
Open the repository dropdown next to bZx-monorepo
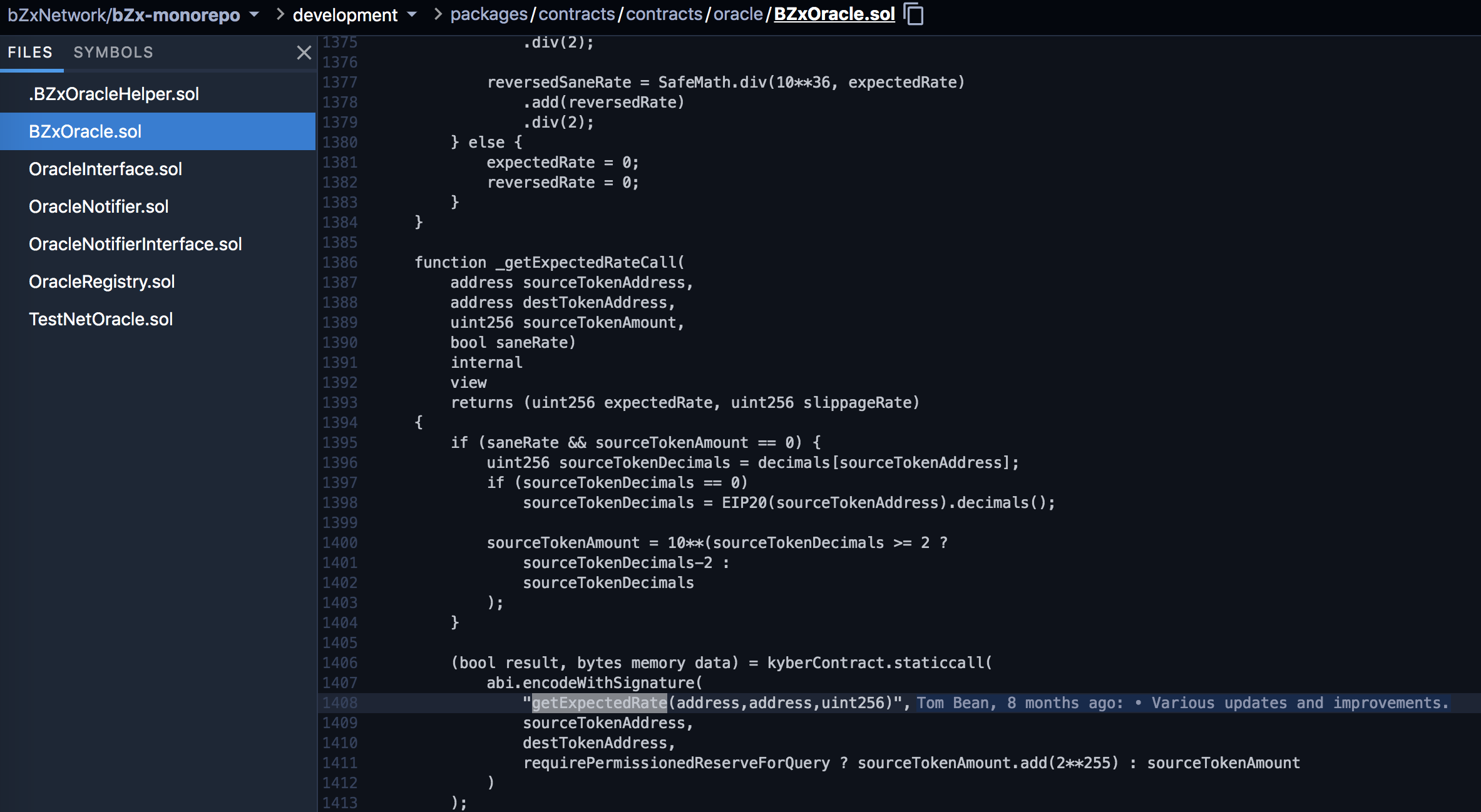[254, 14]
